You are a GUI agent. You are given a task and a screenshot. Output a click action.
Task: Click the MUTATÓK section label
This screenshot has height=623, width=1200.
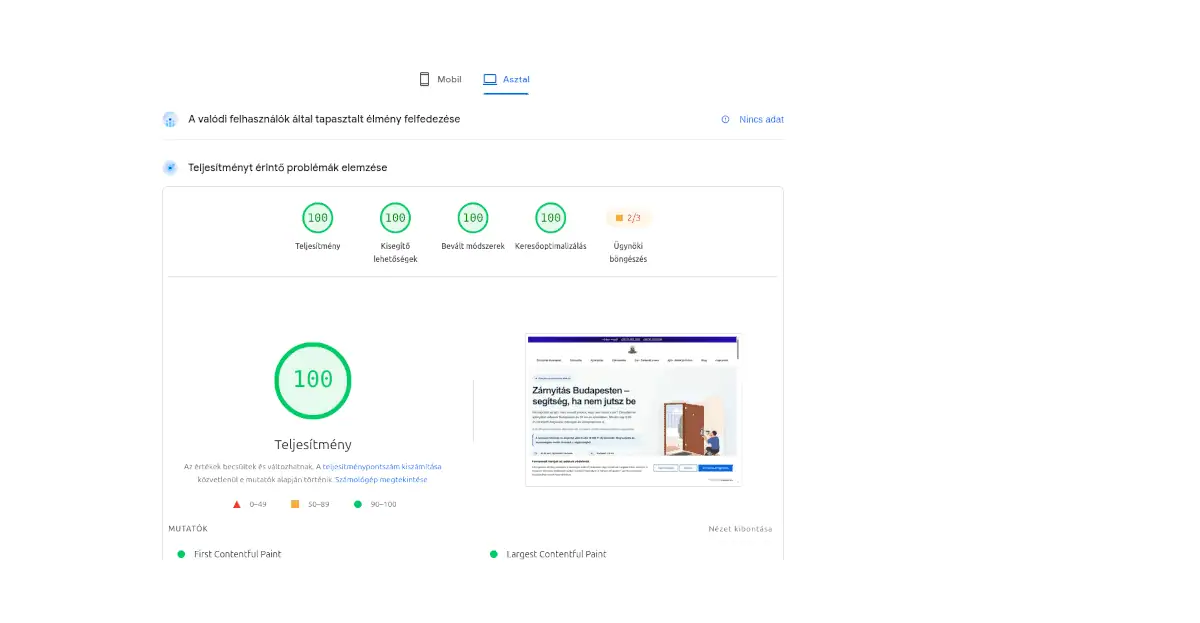pyautogui.click(x=188, y=529)
